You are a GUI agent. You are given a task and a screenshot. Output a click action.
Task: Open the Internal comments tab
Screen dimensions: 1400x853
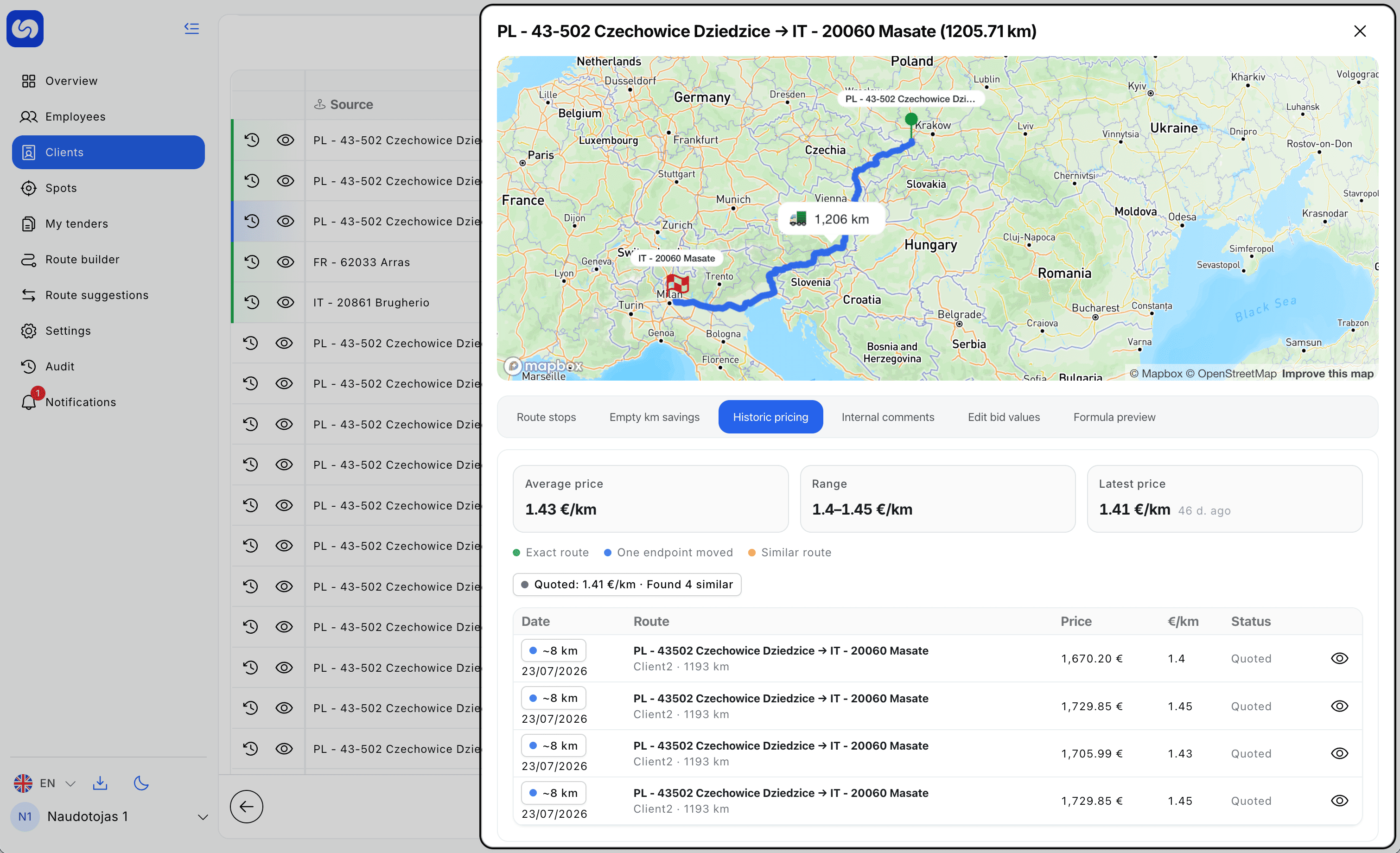[x=887, y=417]
